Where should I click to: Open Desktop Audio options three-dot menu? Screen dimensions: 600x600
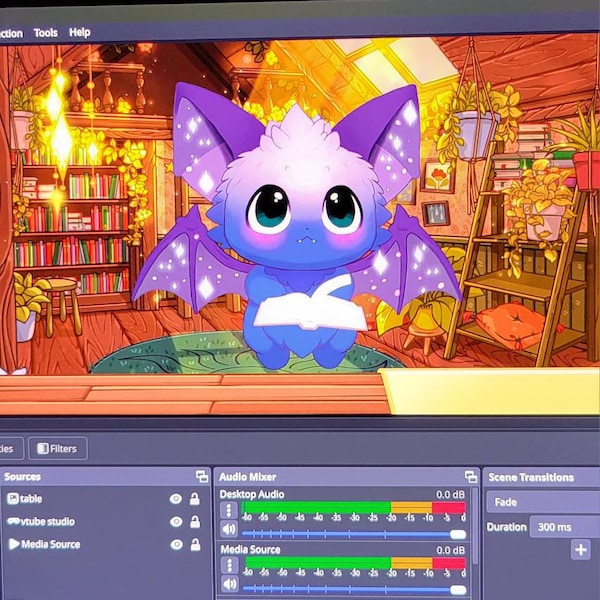[x=229, y=510]
